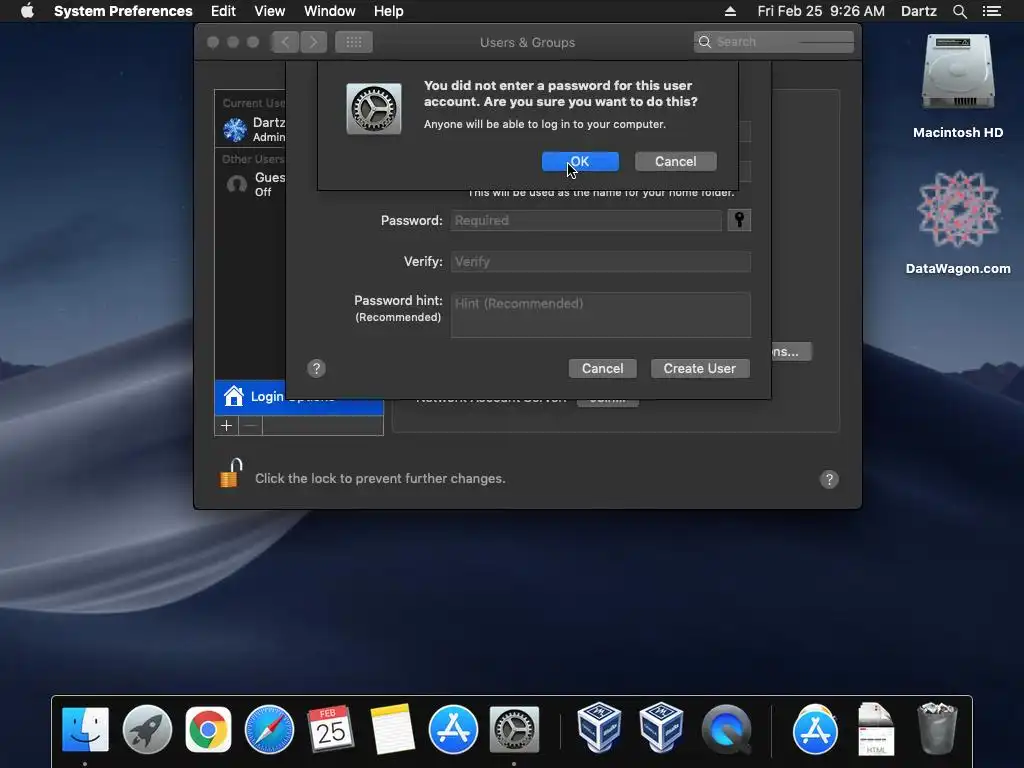This screenshot has height=768, width=1024.
Task: Focus the Password hint text box
Action: click(x=600, y=315)
